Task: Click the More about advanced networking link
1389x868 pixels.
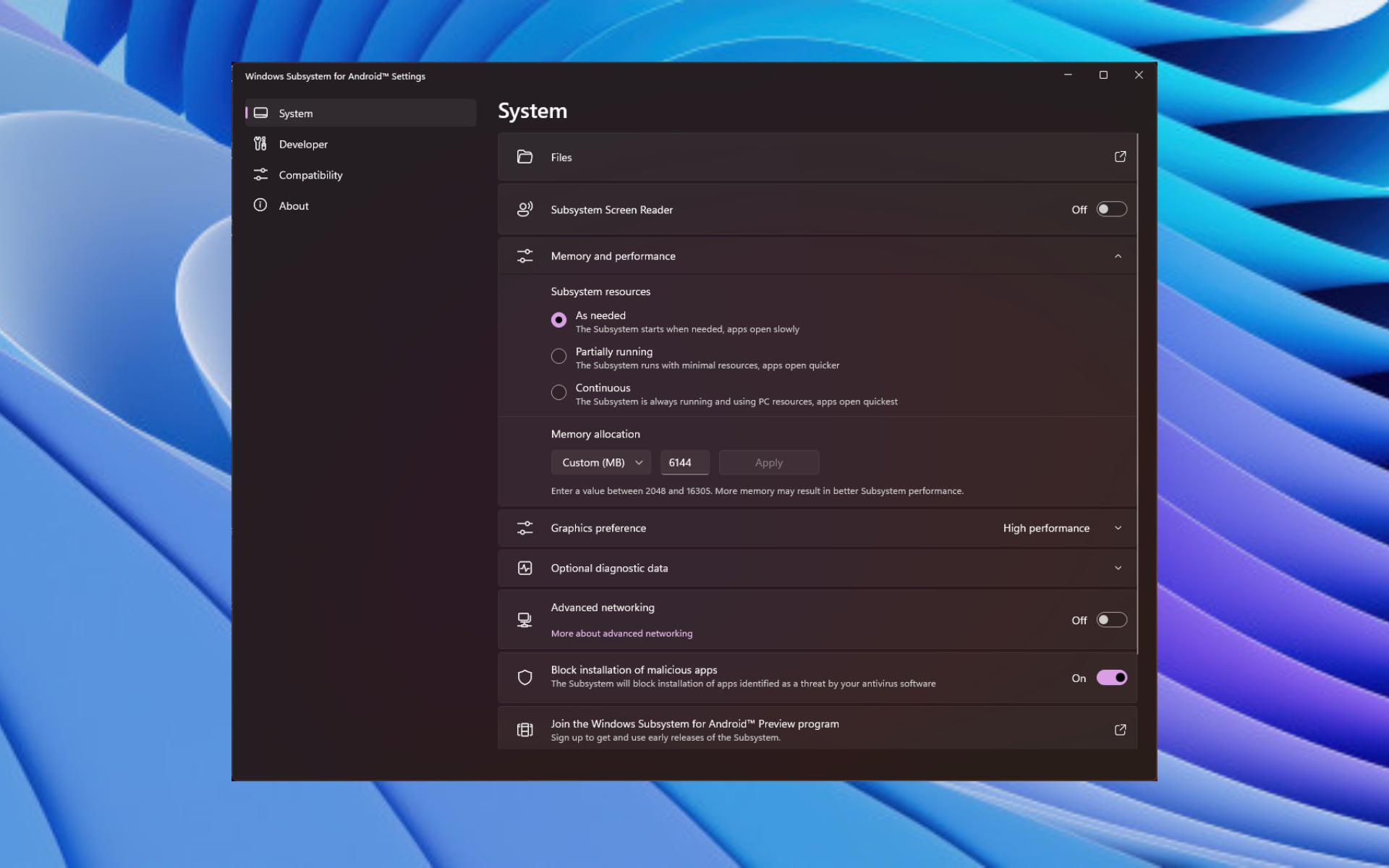Action: click(621, 634)
